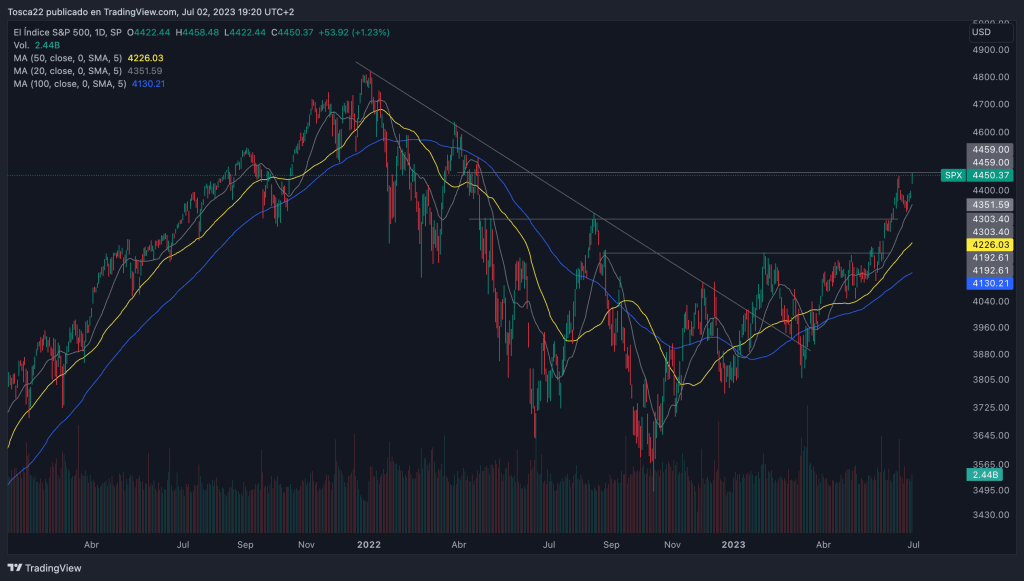Click the TradingView logo at bottom left
1024x581 pixels.
pyautogui.click(x=47, y=566)
